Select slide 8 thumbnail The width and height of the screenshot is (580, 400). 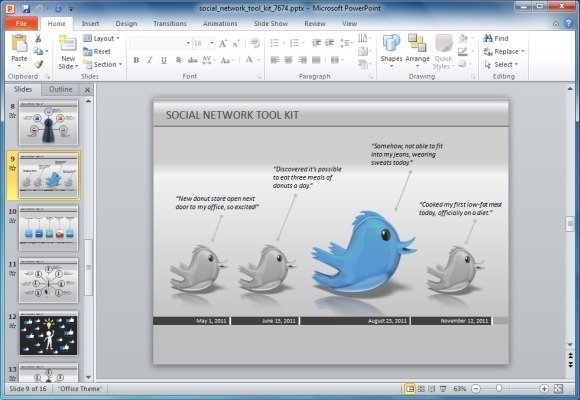tap(48, 123)
